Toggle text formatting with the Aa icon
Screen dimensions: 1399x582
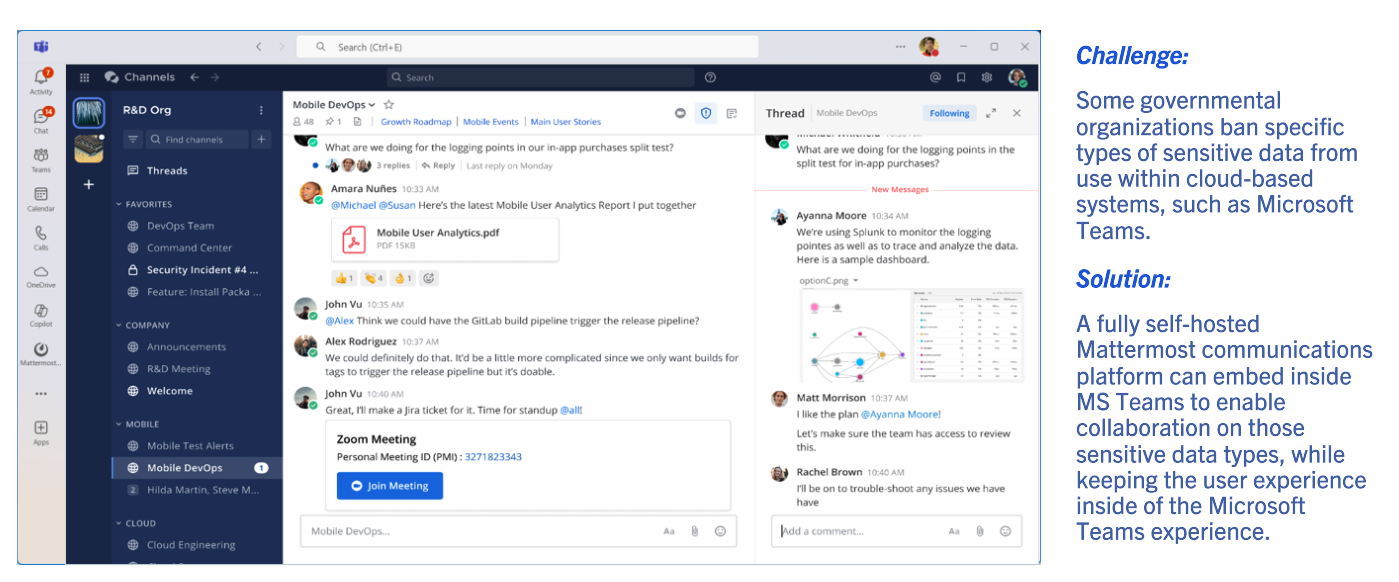point(669,531)
